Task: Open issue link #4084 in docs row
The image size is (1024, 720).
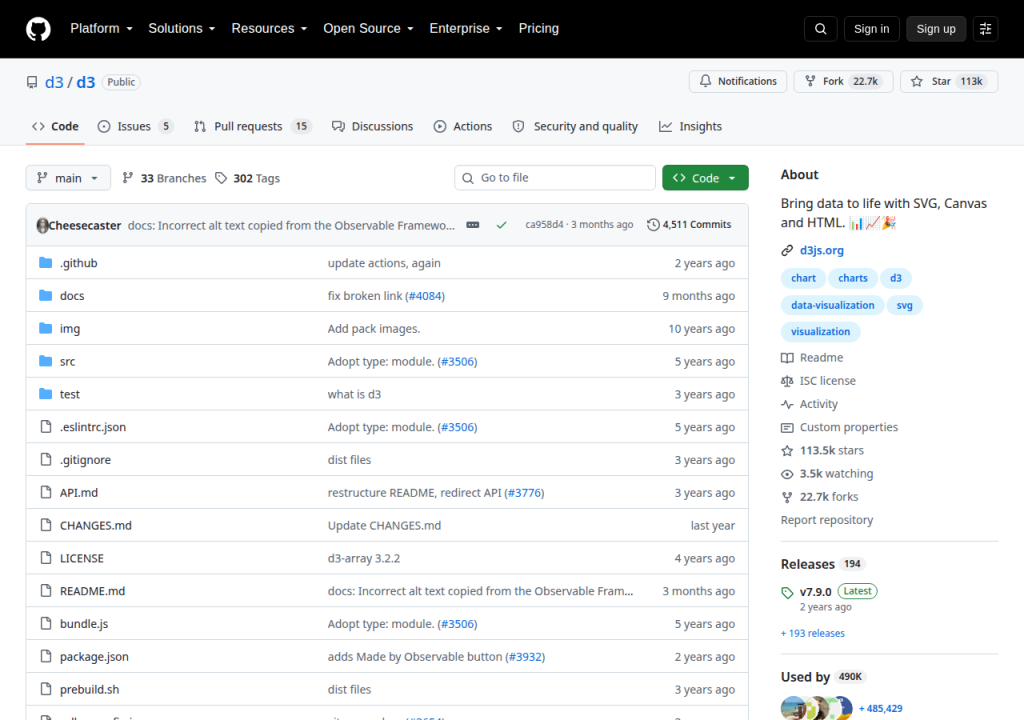Action: [425, 296]
